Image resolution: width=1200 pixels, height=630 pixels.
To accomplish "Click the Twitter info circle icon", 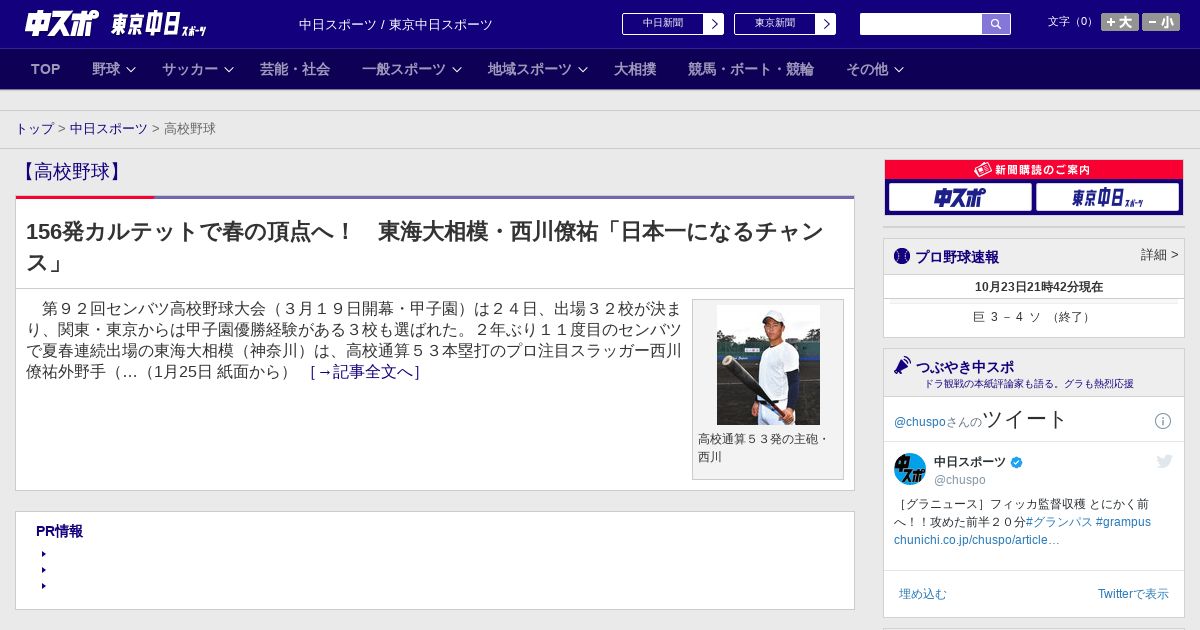I will (1163, 421).
